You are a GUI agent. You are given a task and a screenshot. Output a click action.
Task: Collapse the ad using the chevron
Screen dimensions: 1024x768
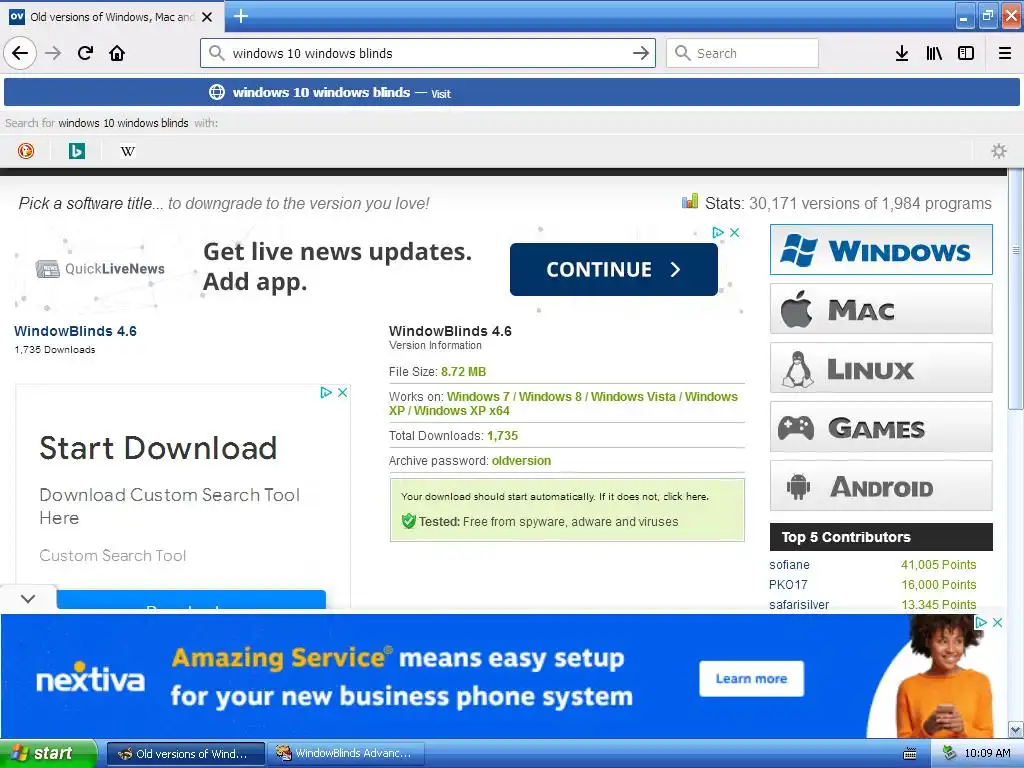pos(27,598)
